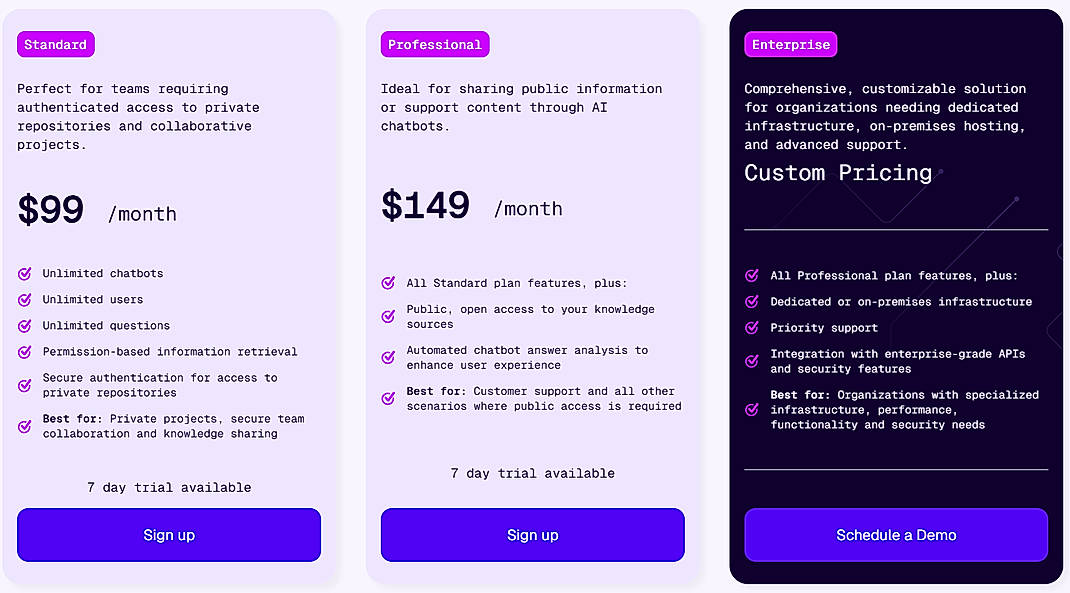The image size is (1070, 593).
Task: Click the checkmark beside All Standard plan features
Action: [388, 282]
